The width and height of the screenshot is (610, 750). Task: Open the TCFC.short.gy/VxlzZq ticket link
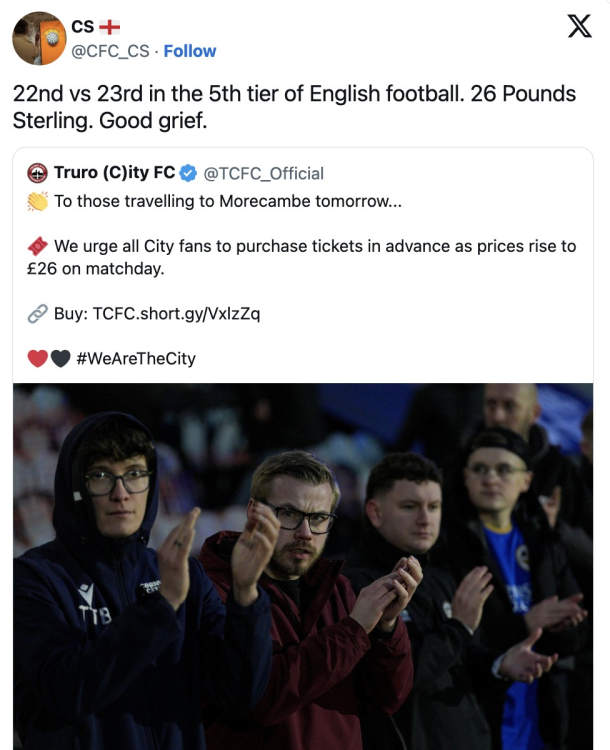pyautogui.click(x=176, y=313)
